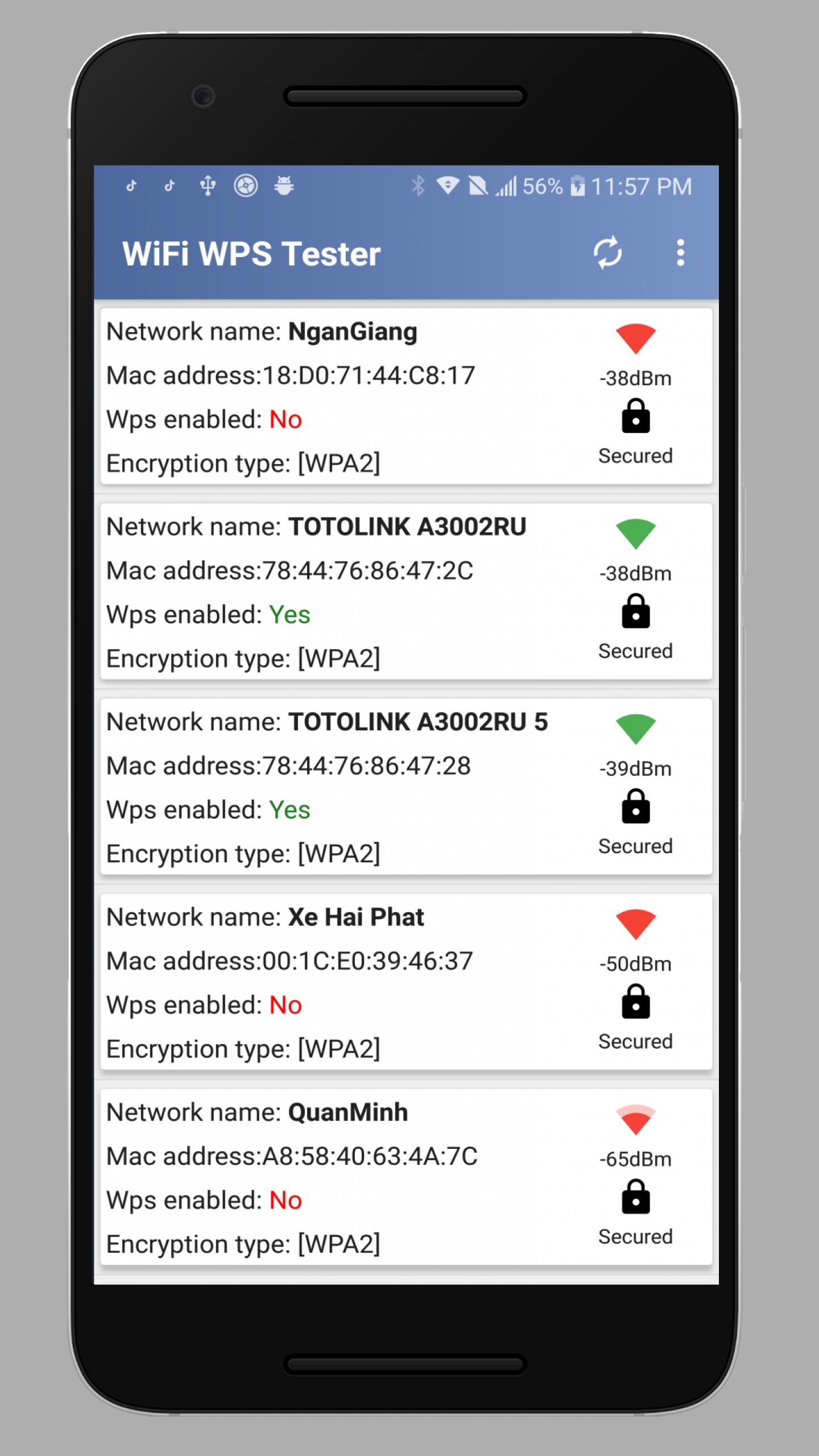Viewport: 819px width, 1456px height.
Task: Tap the red signal icon for NganGiang
Action: click(635, 338)
